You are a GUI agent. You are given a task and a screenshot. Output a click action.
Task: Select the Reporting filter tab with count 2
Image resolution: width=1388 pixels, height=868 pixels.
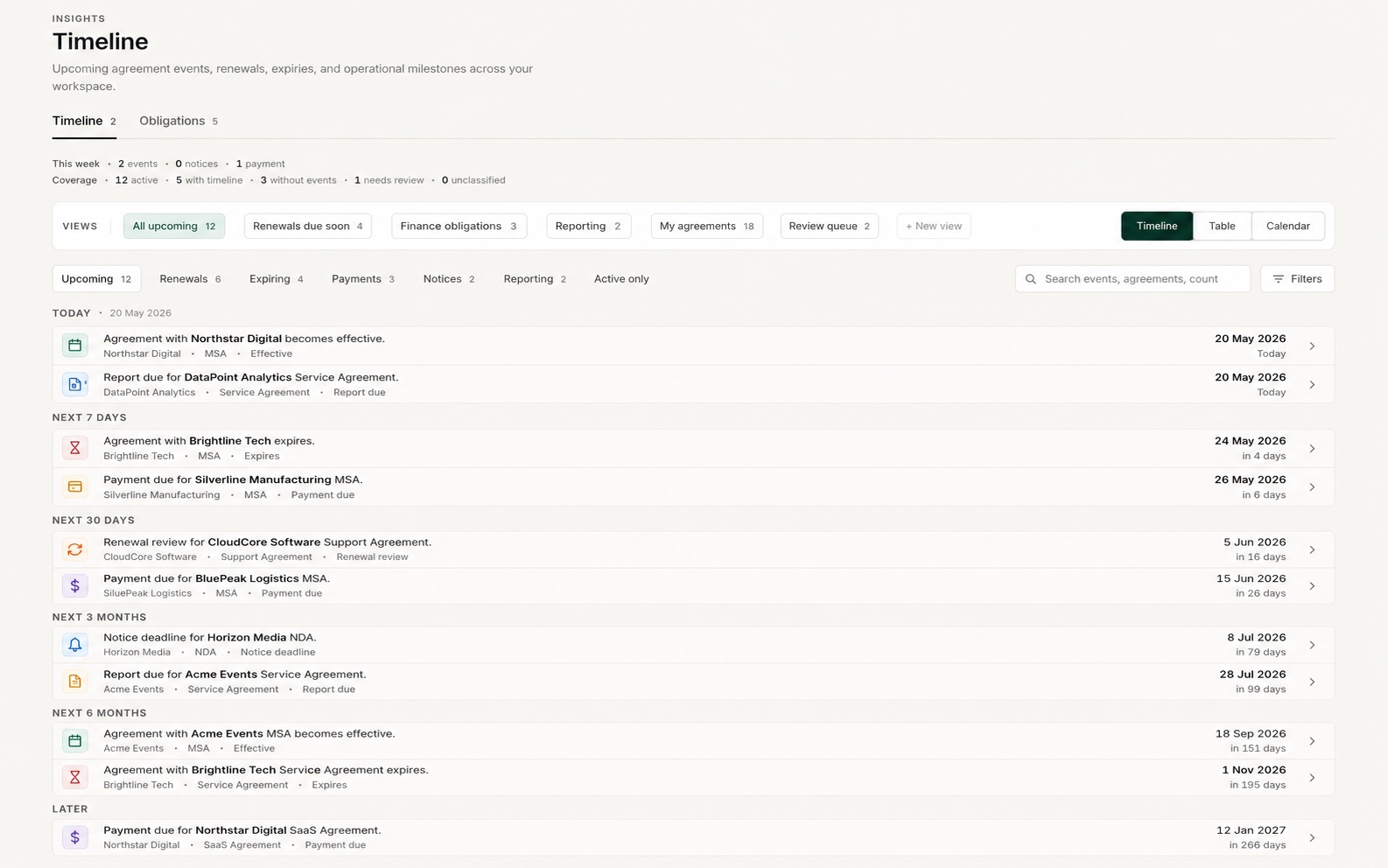[535, 279]
